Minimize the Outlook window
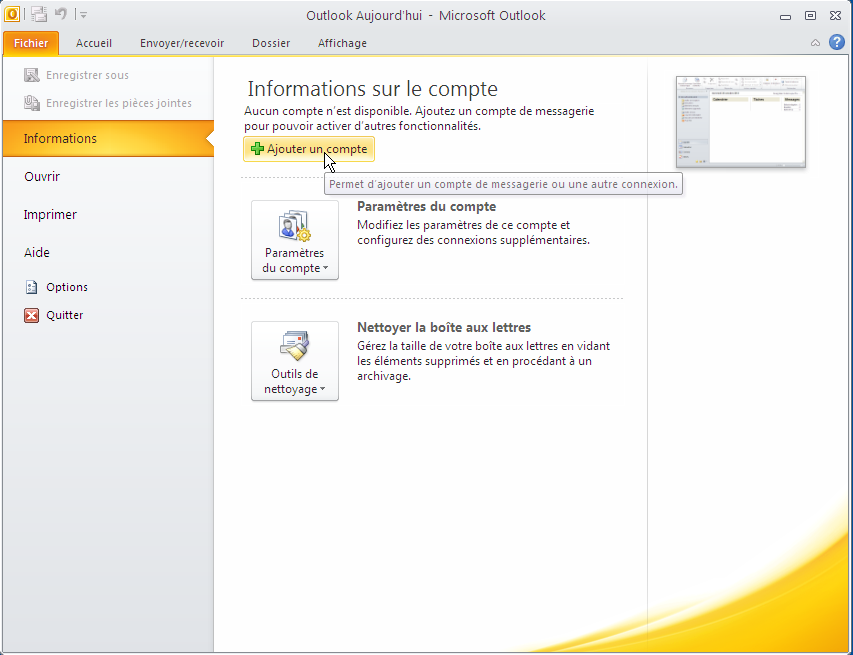 pyautogui.click(x=785, y=16)
